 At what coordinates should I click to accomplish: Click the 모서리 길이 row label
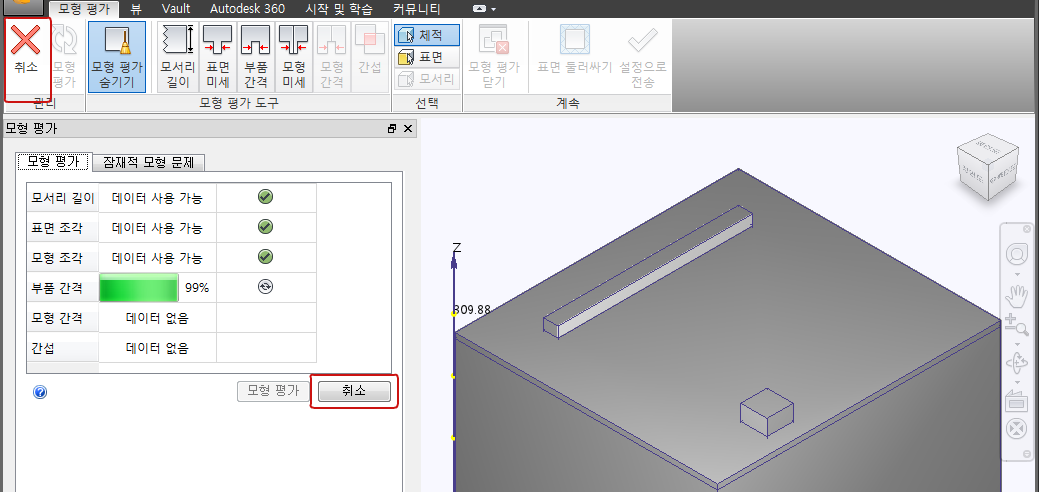click(x=63, y=198)
